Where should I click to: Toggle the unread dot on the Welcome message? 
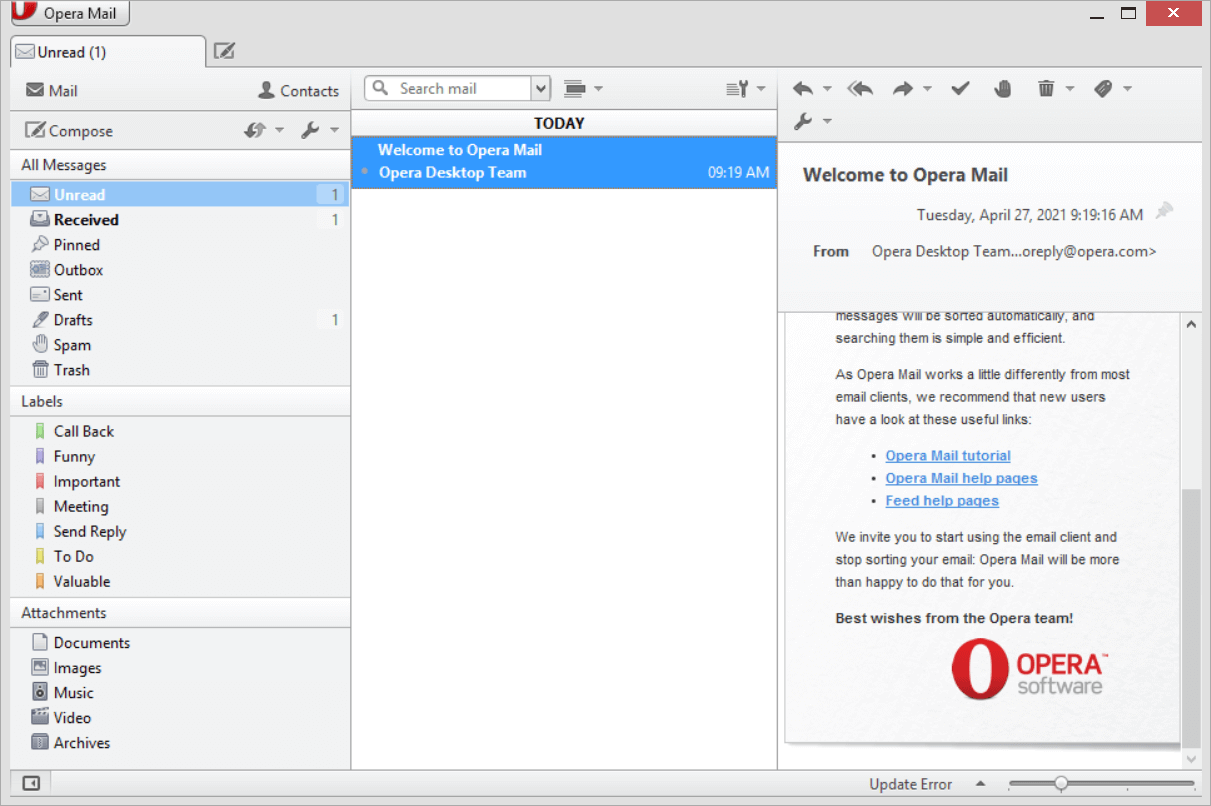[x=365, y=173]
